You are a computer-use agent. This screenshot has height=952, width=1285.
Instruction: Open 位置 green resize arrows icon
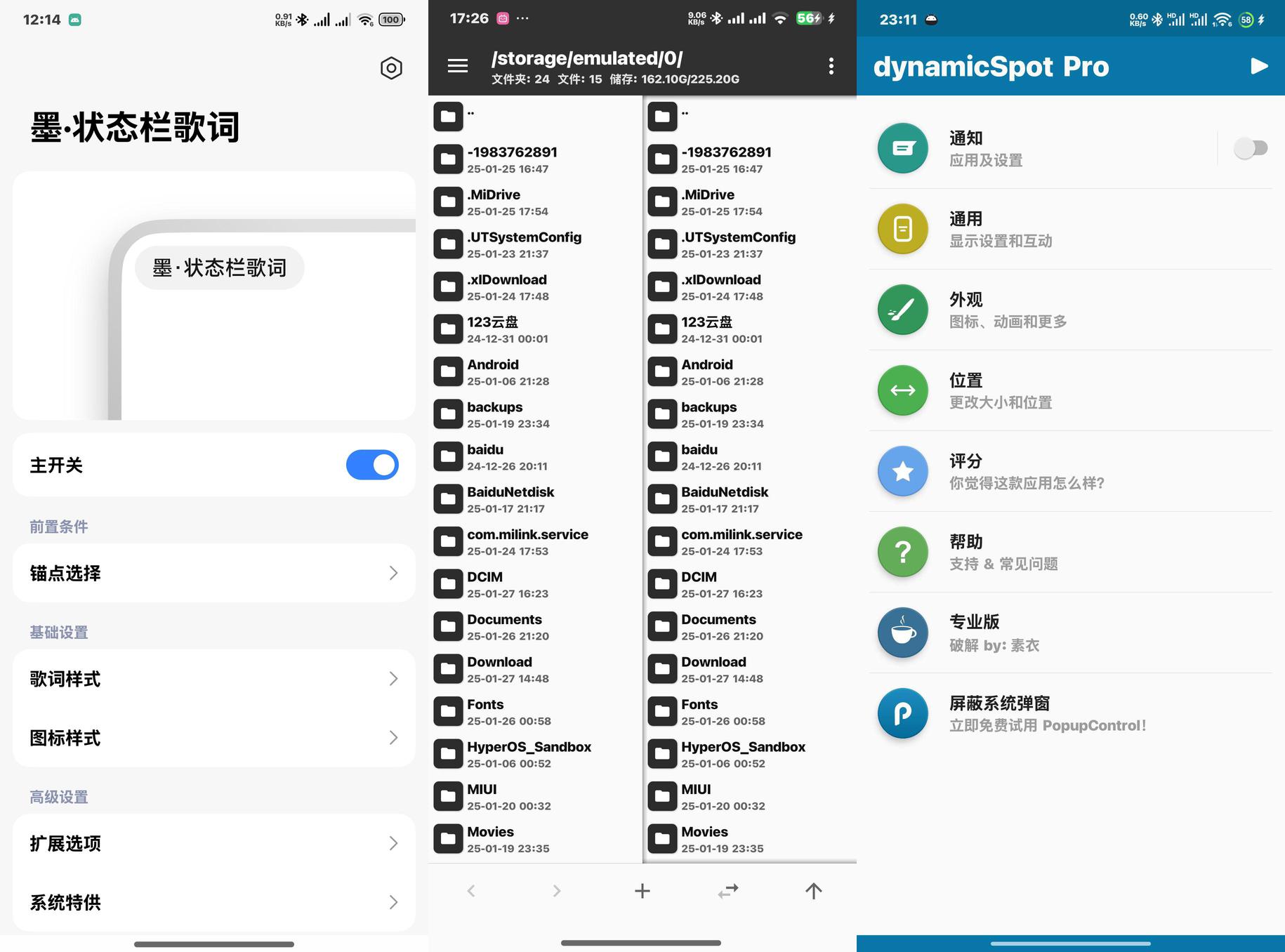pos(903,390)
